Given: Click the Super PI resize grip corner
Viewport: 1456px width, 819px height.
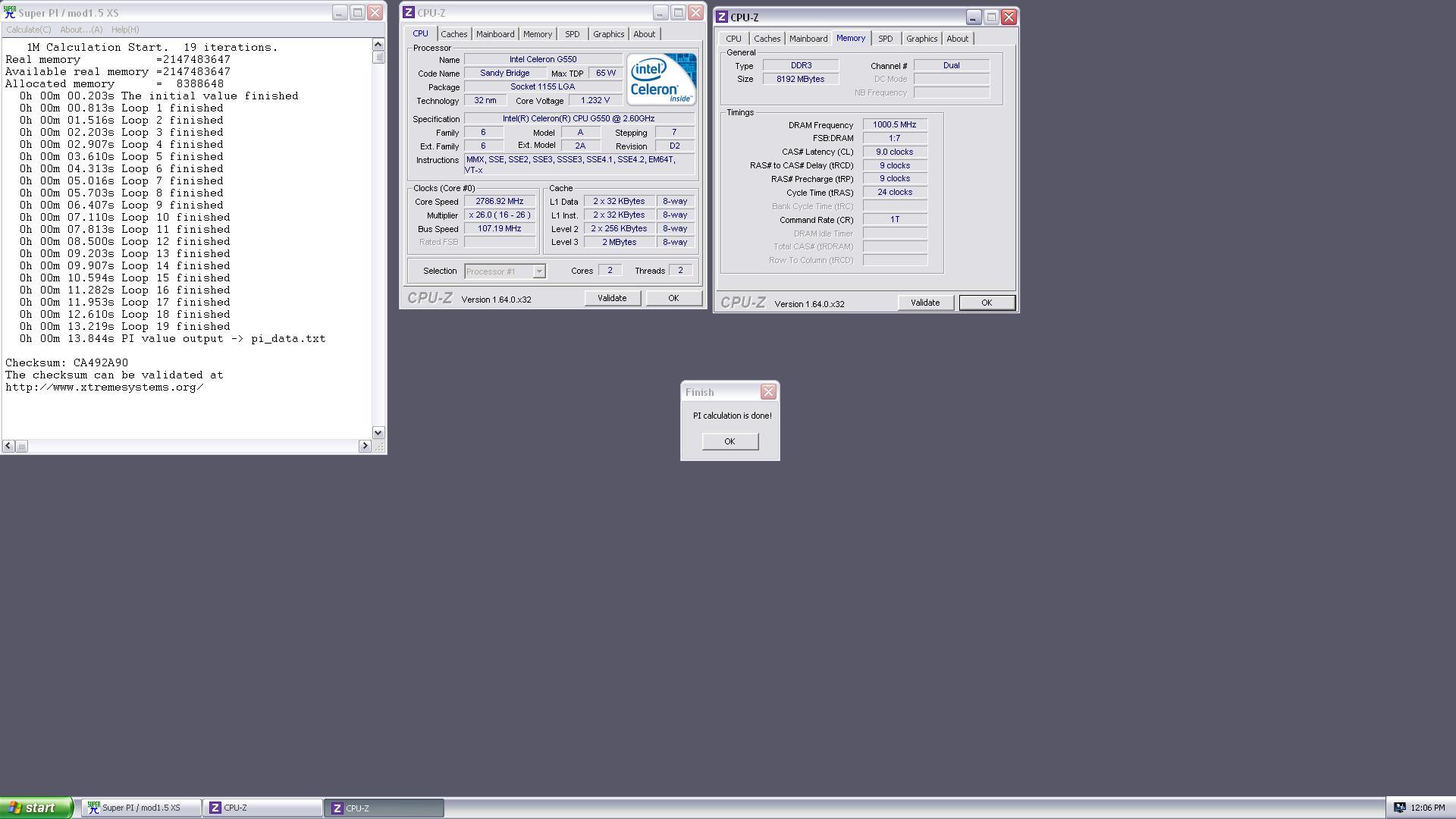Looking at the screenshot, I should (378, 446).
